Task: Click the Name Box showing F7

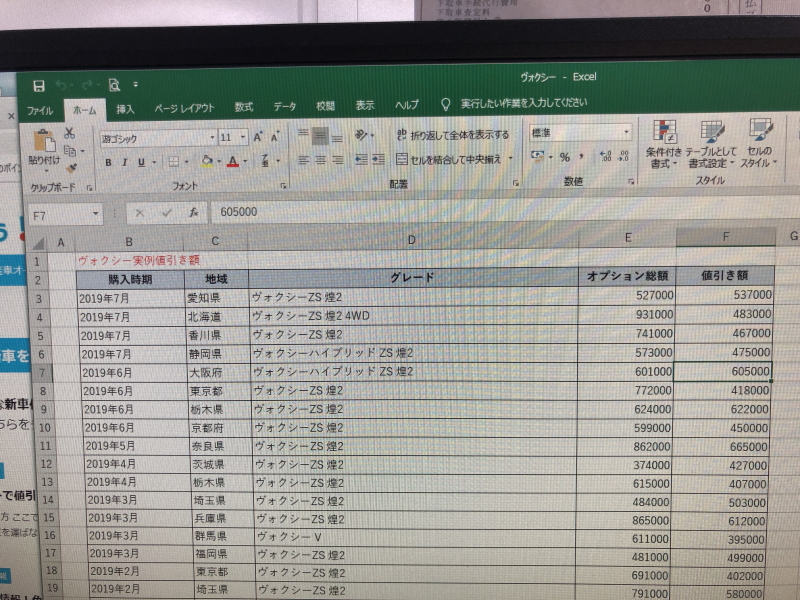Action: (59, 215)
